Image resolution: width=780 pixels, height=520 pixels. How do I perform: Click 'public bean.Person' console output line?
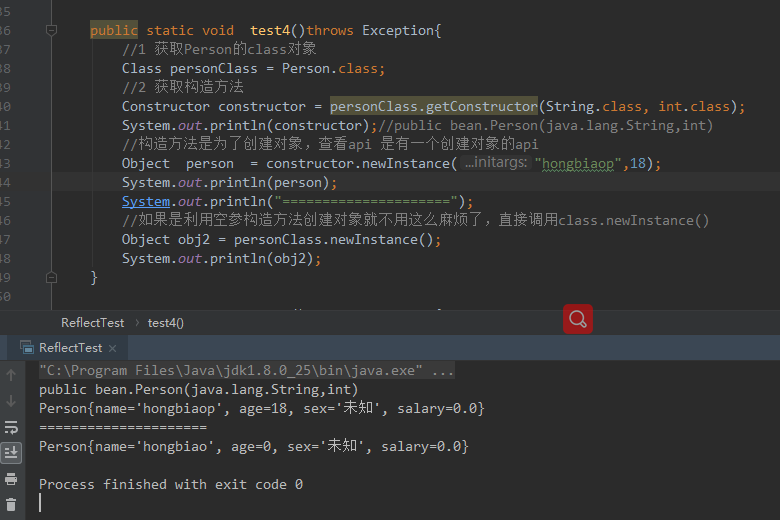pyautogui.click(x=198, y=390)
